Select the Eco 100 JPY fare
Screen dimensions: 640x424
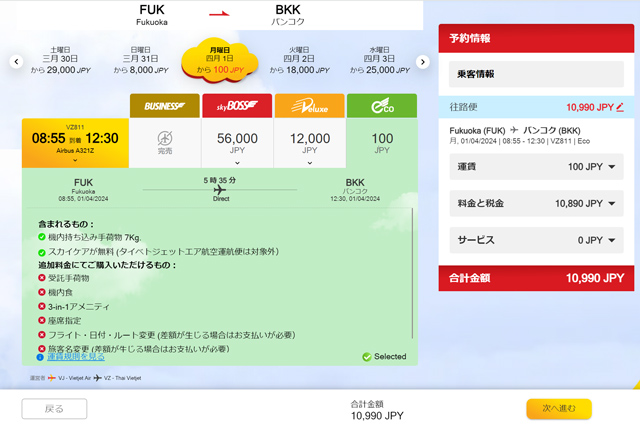[382, 142]
